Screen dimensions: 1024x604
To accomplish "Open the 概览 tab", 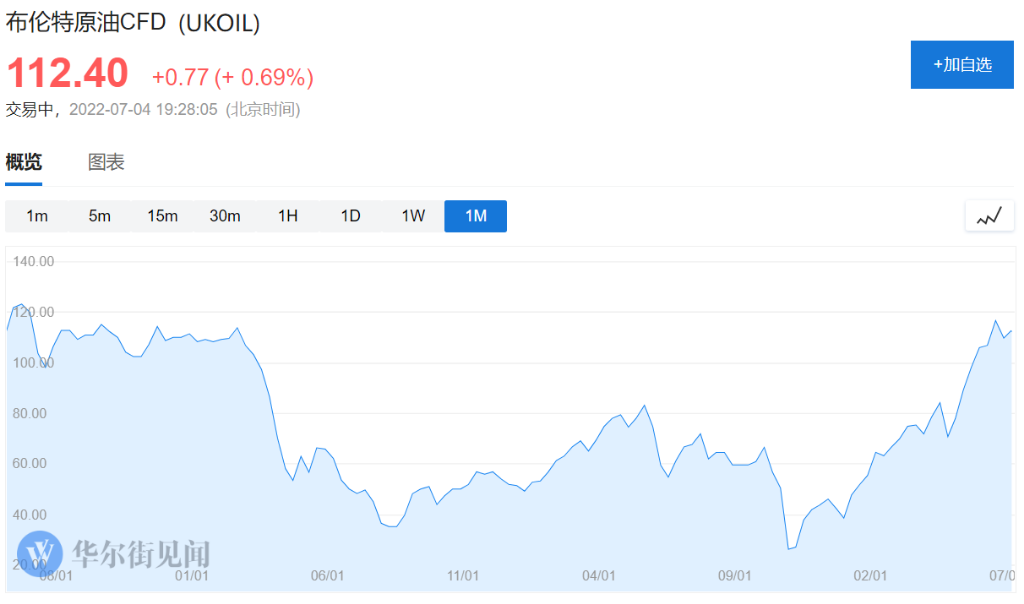I will pyautogui.click(x=24, y=162).
